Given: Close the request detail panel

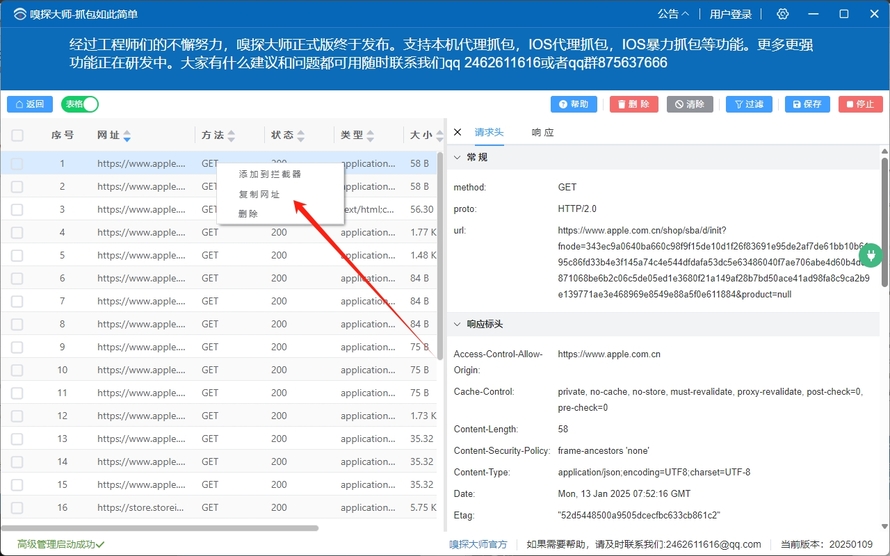Looking at the screenshot, I should [458, 132].
